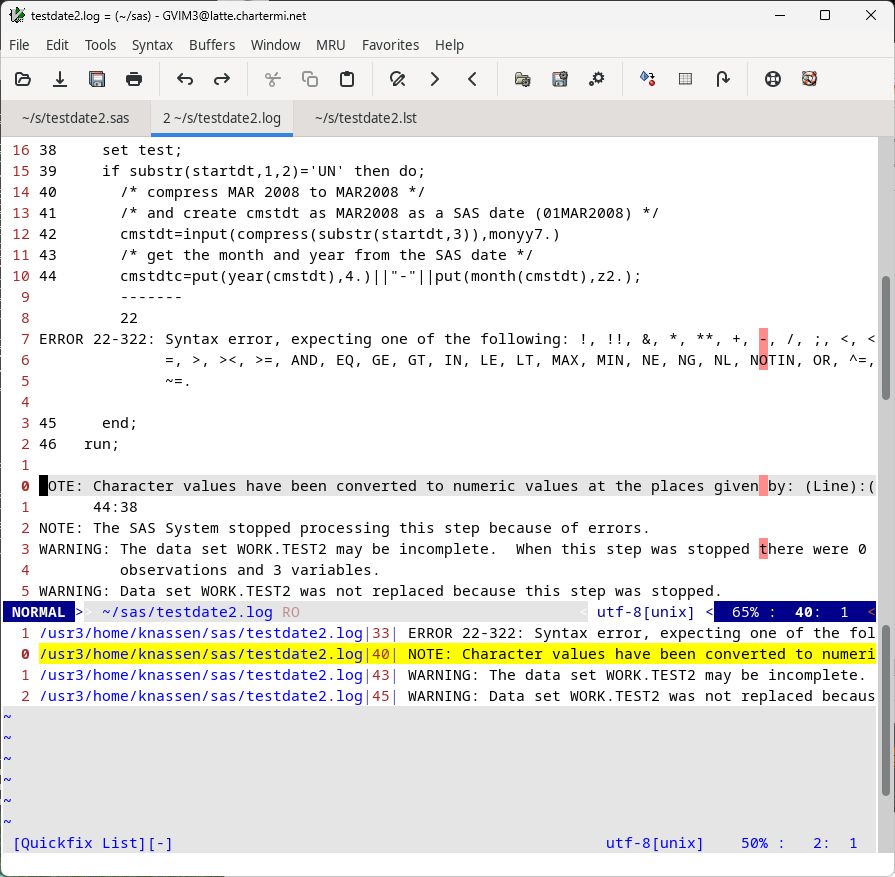This screenshot has width=895, height=877.
Task: Open the Window menu
Action: coord(276,45)
